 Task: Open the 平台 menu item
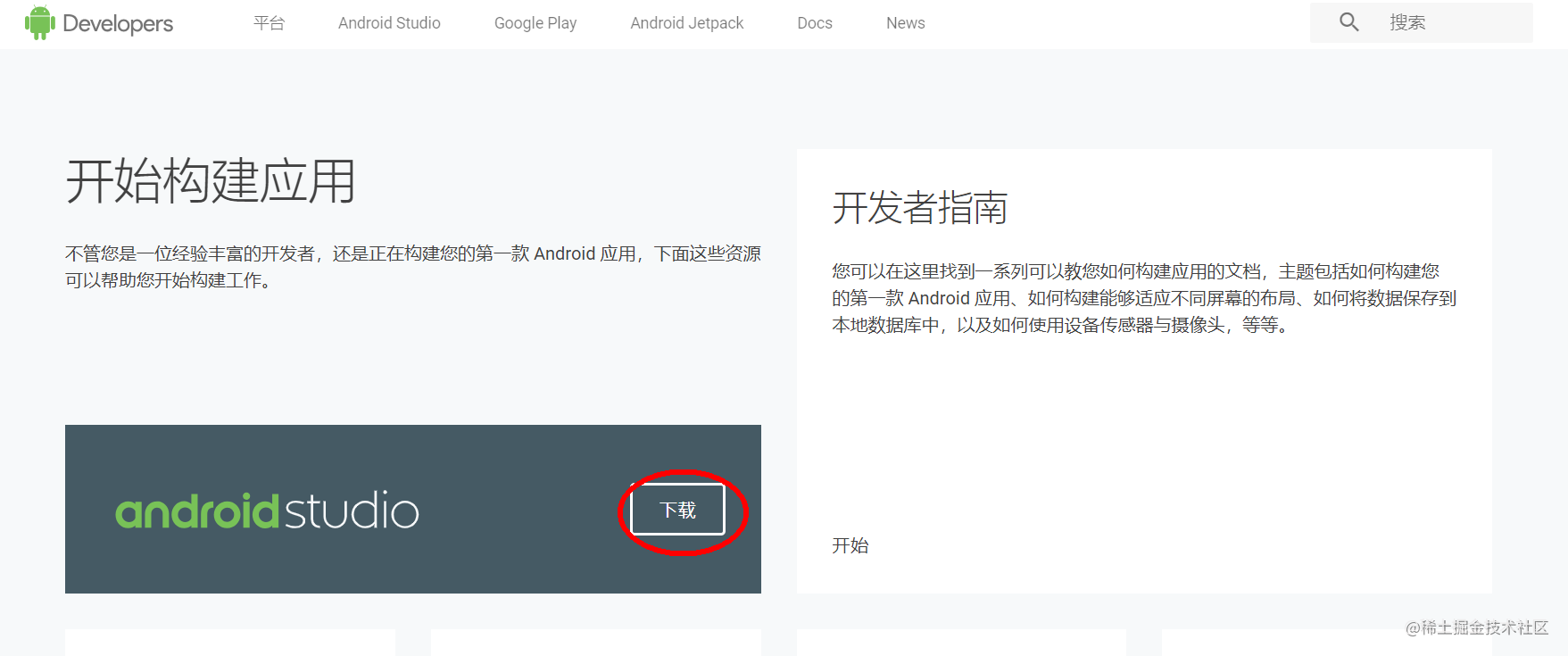coord(269,23)
